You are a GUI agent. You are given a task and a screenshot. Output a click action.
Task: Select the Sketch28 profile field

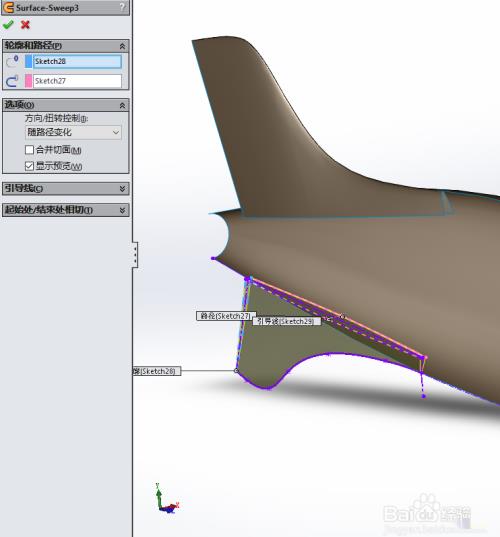77,62
